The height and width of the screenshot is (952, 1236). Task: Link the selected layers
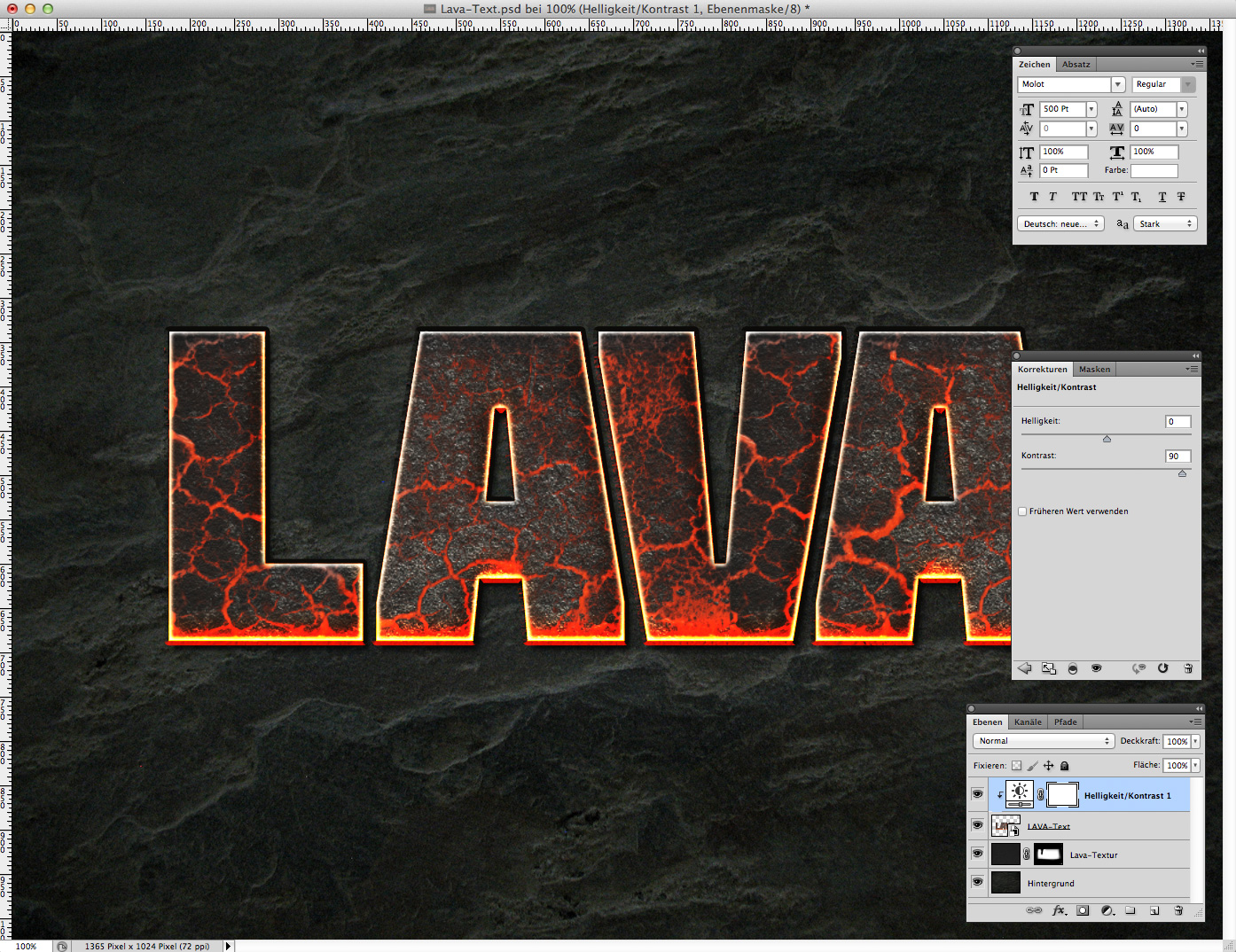point(1034,909)
